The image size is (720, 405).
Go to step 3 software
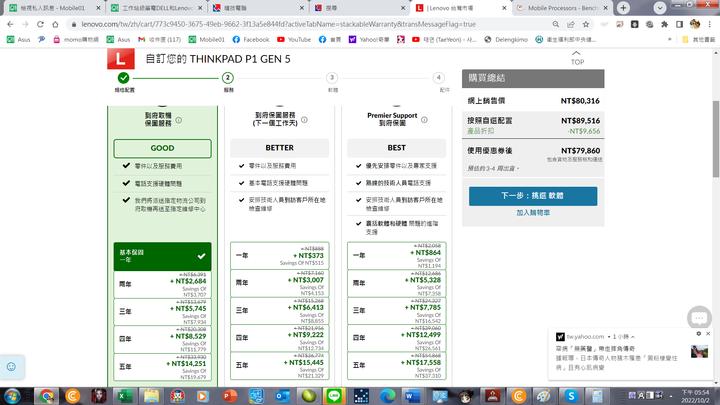[332, 78]
